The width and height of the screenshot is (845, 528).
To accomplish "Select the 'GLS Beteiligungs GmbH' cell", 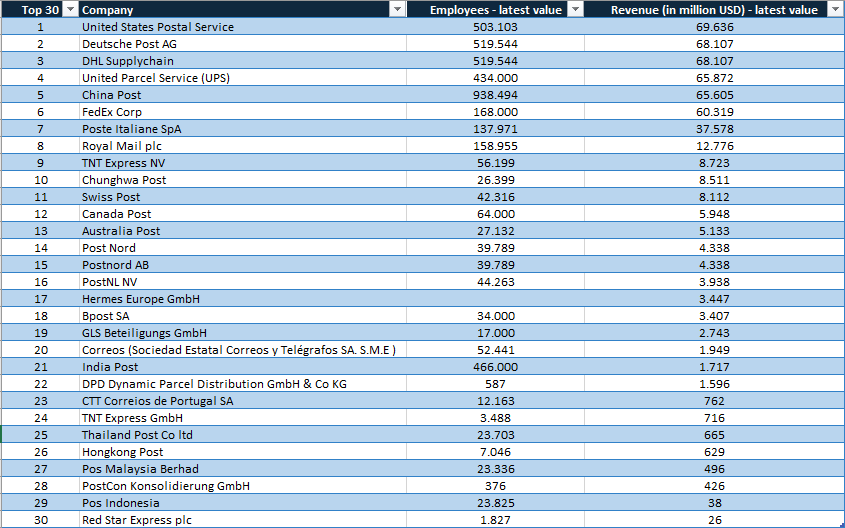I will tap(243, 332).
